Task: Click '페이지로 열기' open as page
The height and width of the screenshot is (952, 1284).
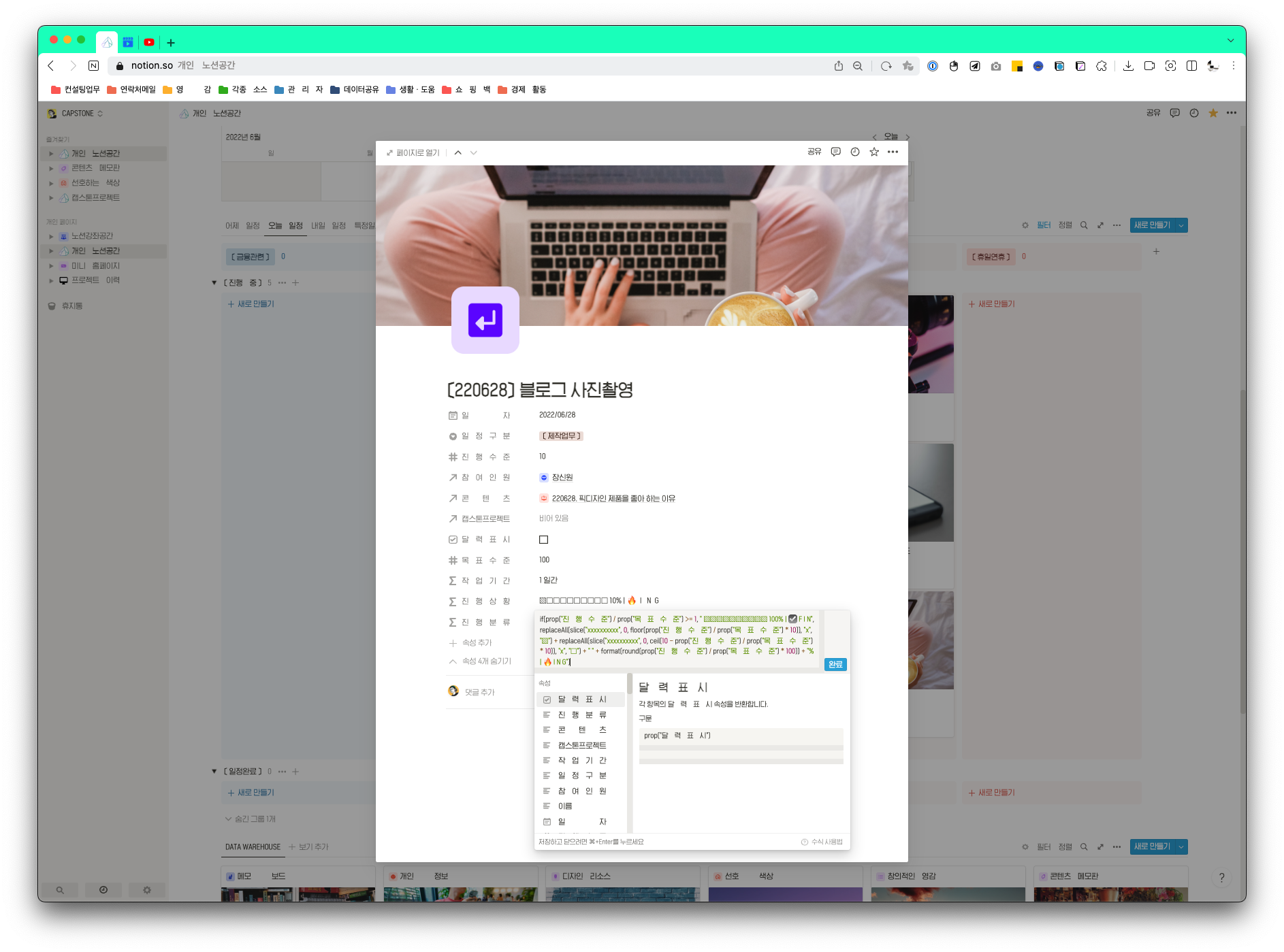Action: (x=413, y=152)
